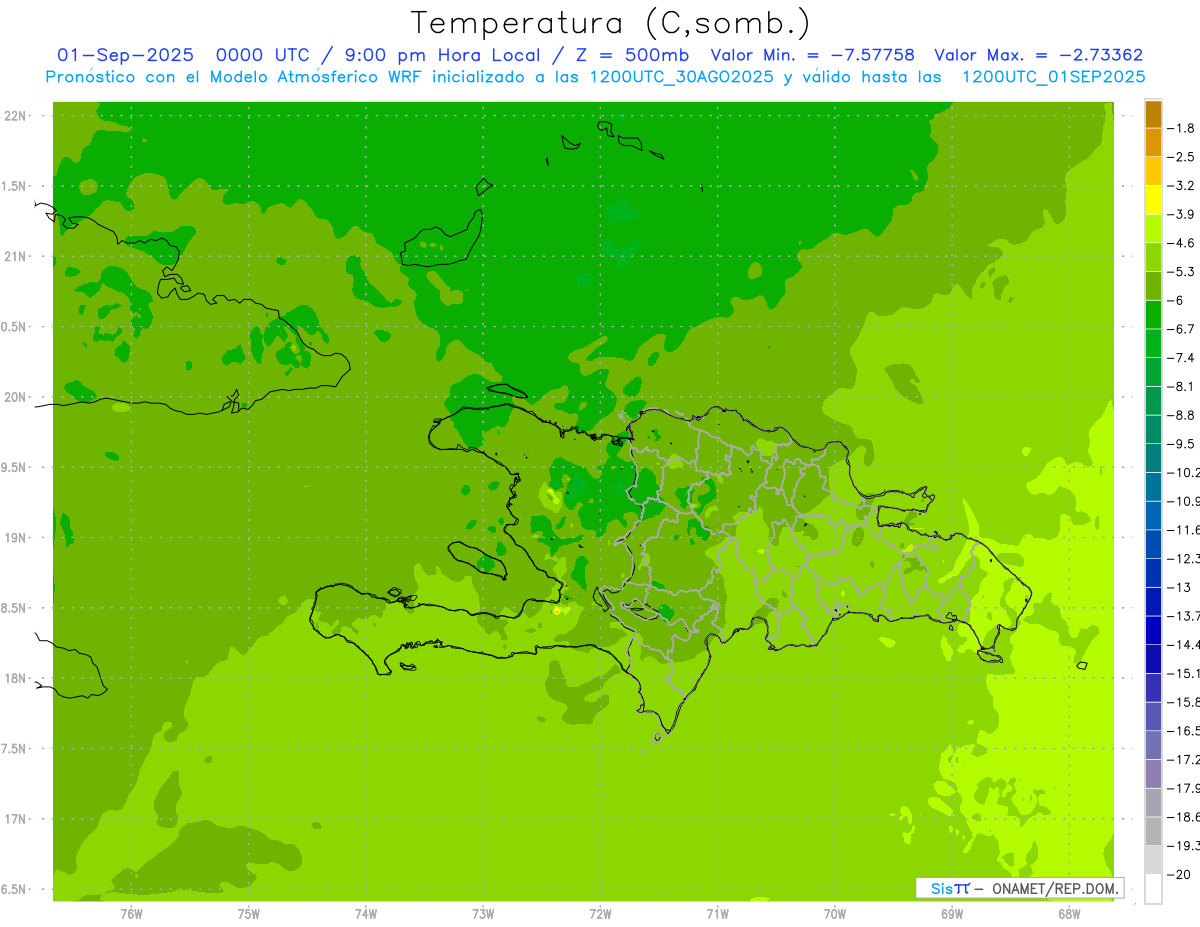Click the '-3.9' colorbar label

pos(1182,215)
